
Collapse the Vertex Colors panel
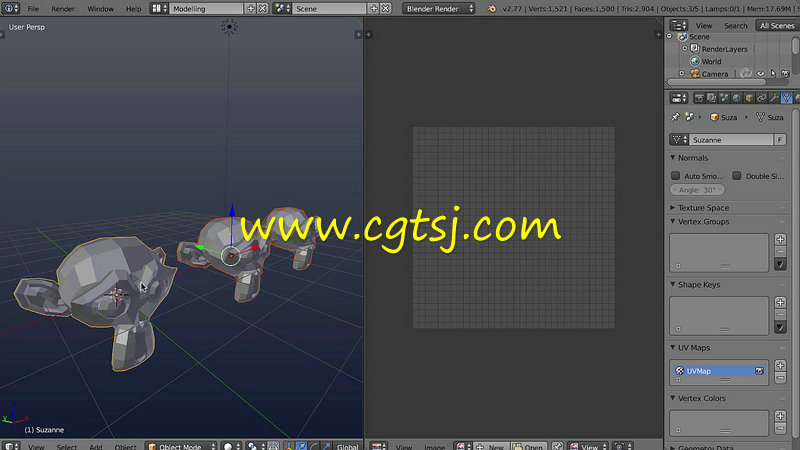click(x=672, y=398)
